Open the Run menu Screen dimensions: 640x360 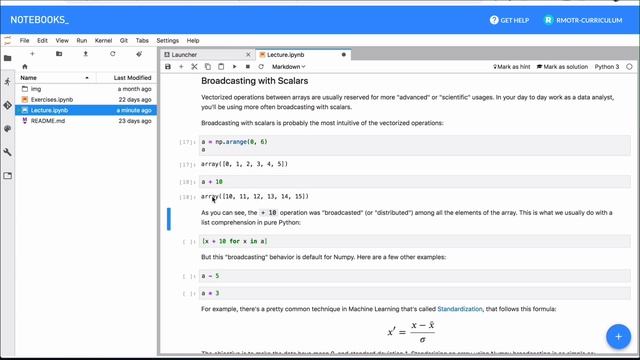tap(82, 40)
